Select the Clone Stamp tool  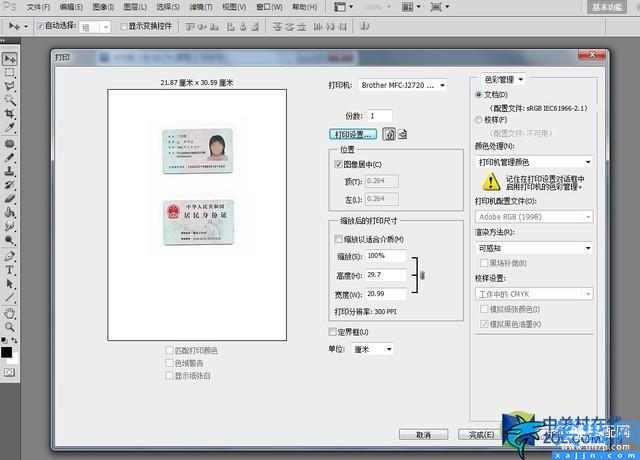coord(9,171)
